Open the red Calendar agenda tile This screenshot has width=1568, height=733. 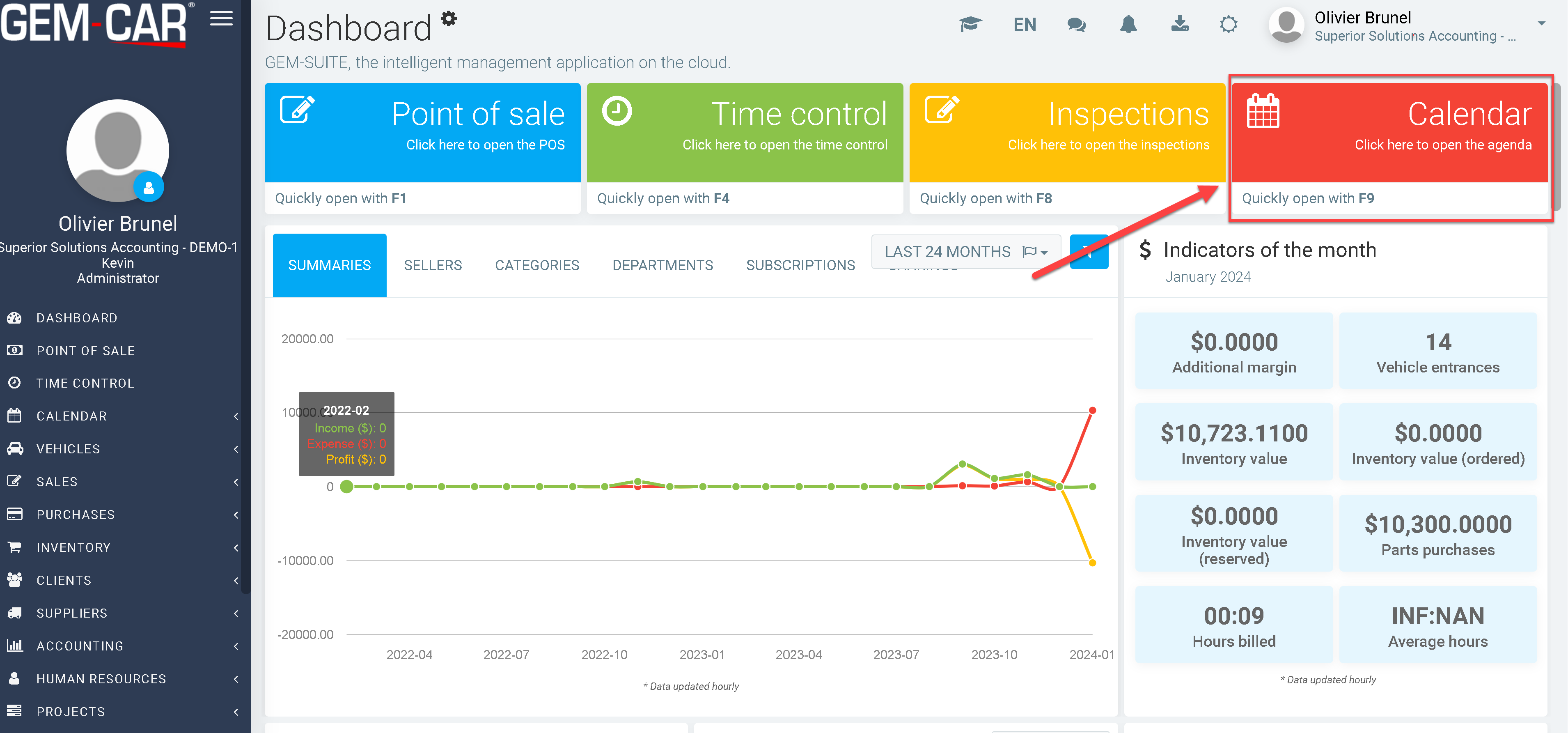point(1389,133)
